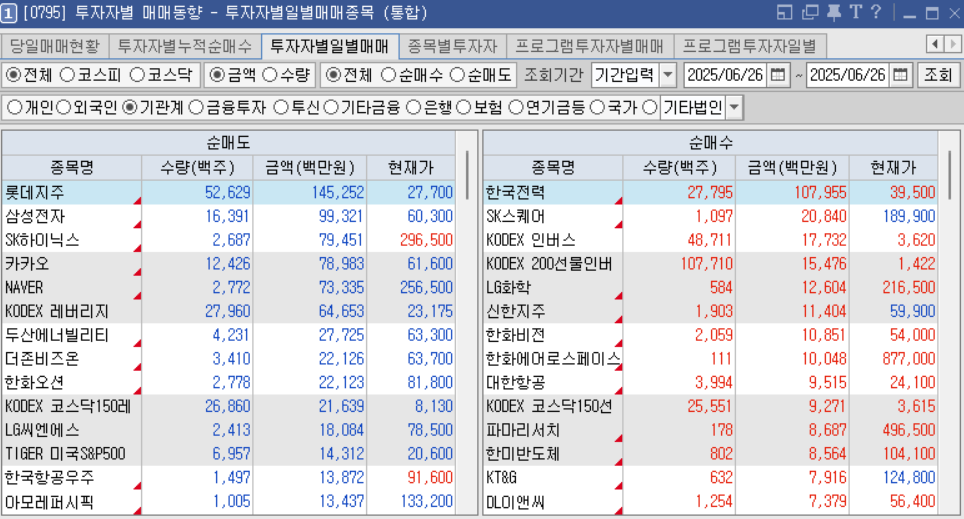The image size is (964, 519).
Task: Select 개인 investor radio button
Action: pos(14,108)
